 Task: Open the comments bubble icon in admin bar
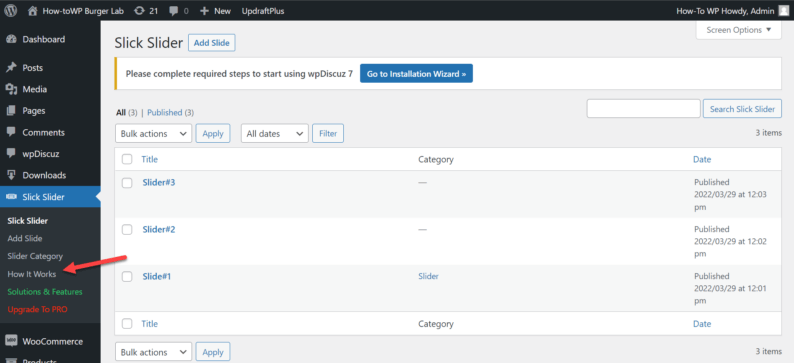(173, 11)
